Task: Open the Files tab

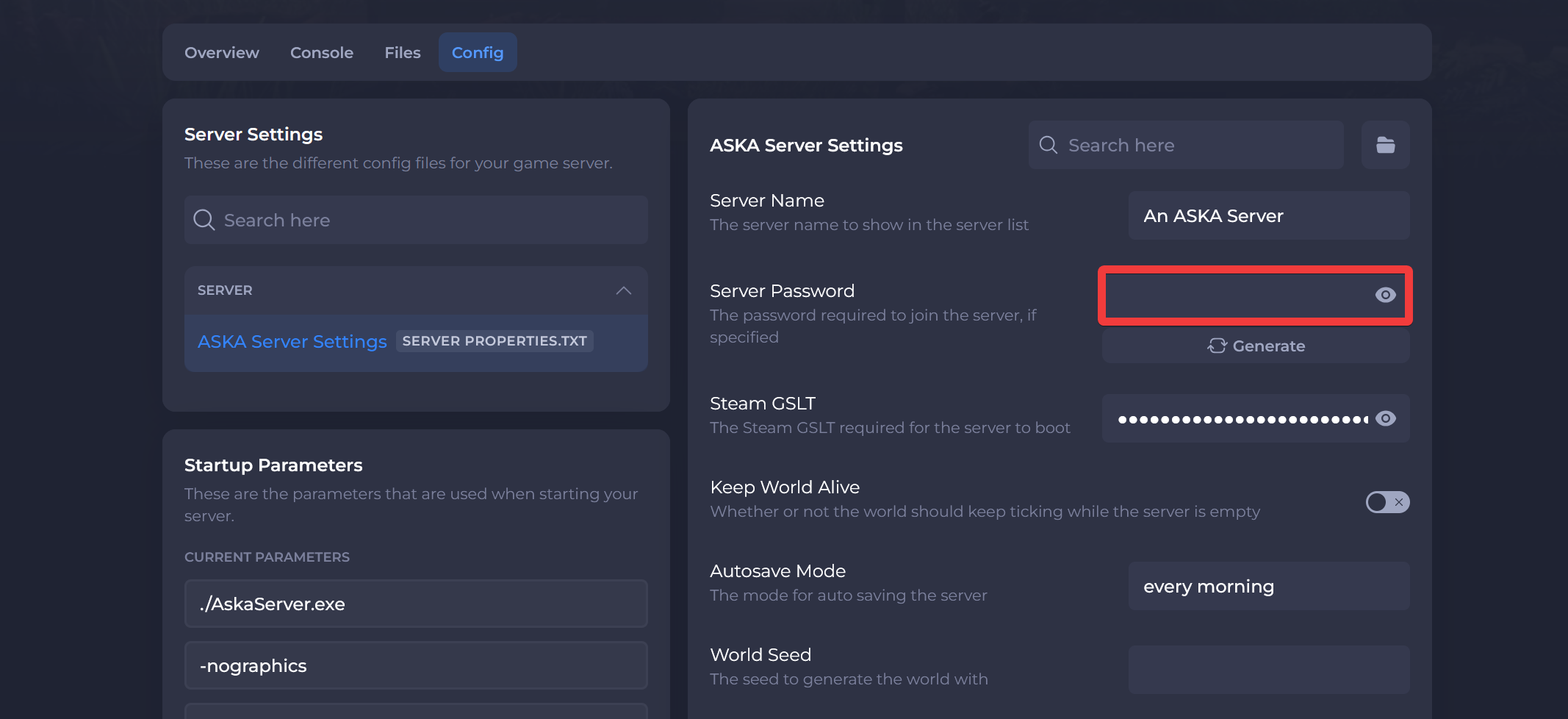Action: point(403,53)
